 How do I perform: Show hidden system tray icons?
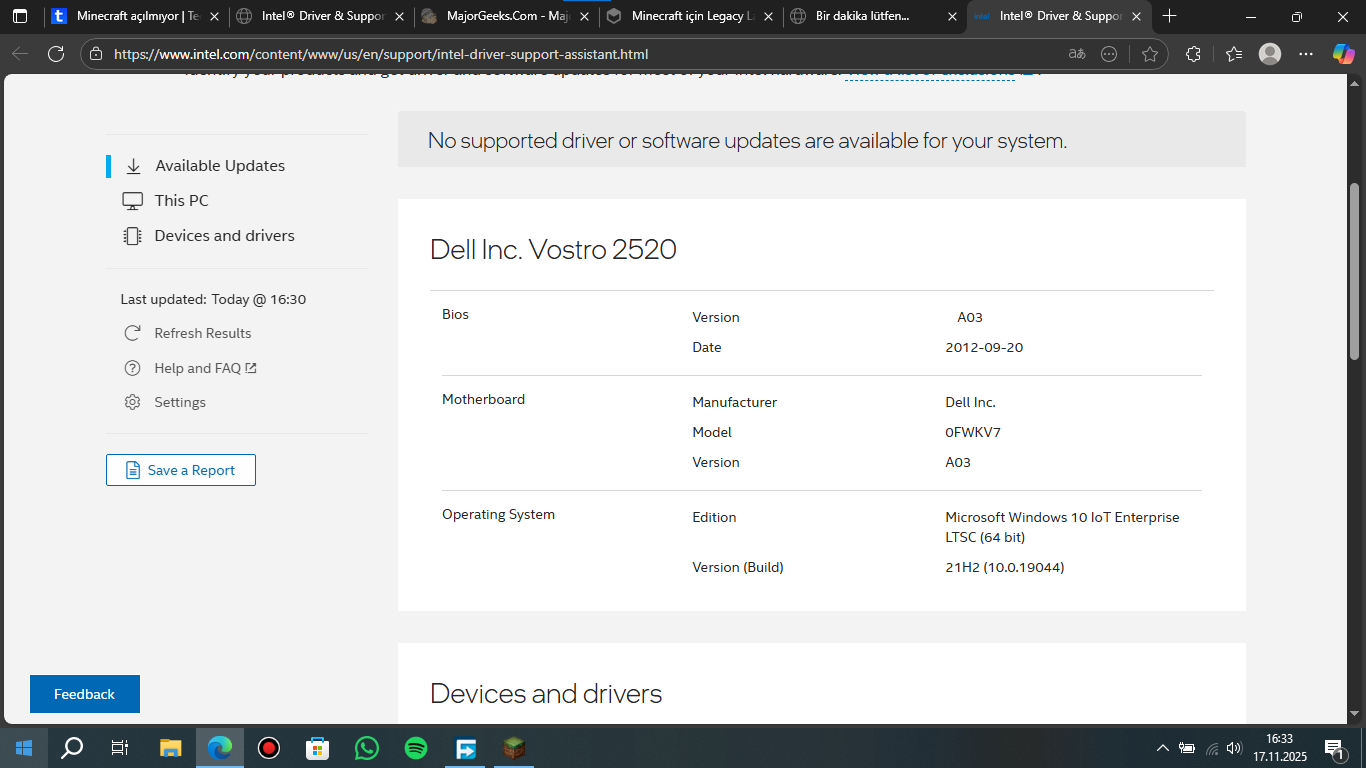(x=1162, y=747)
